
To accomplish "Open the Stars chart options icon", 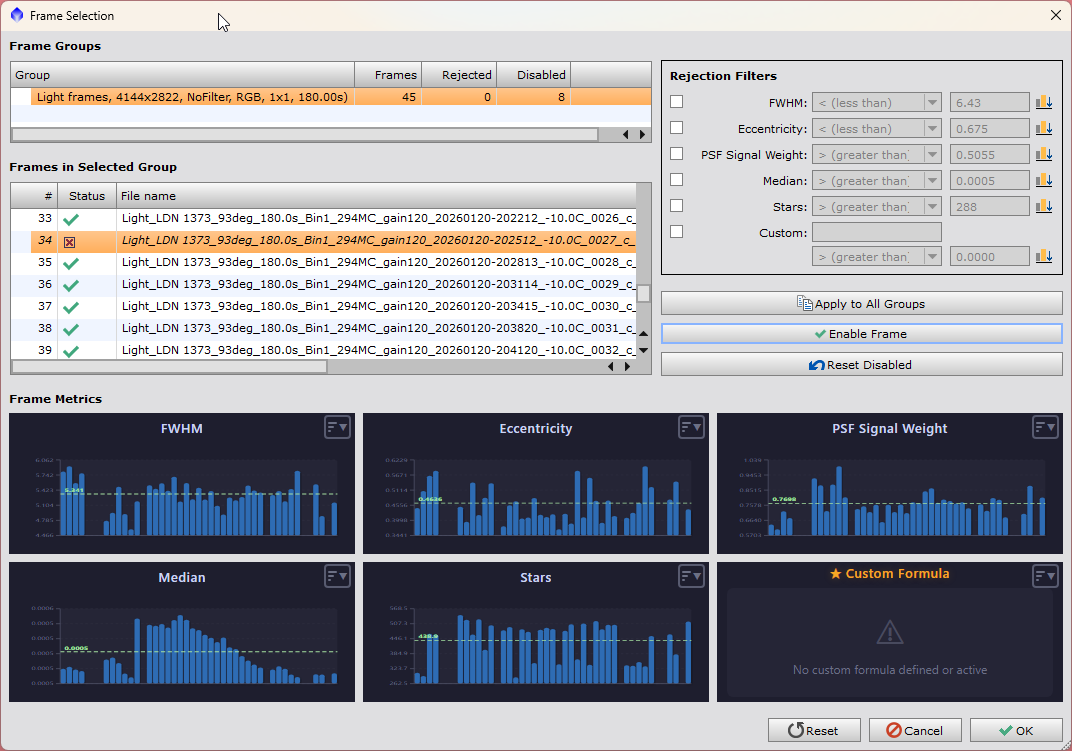I will [691, 576].
